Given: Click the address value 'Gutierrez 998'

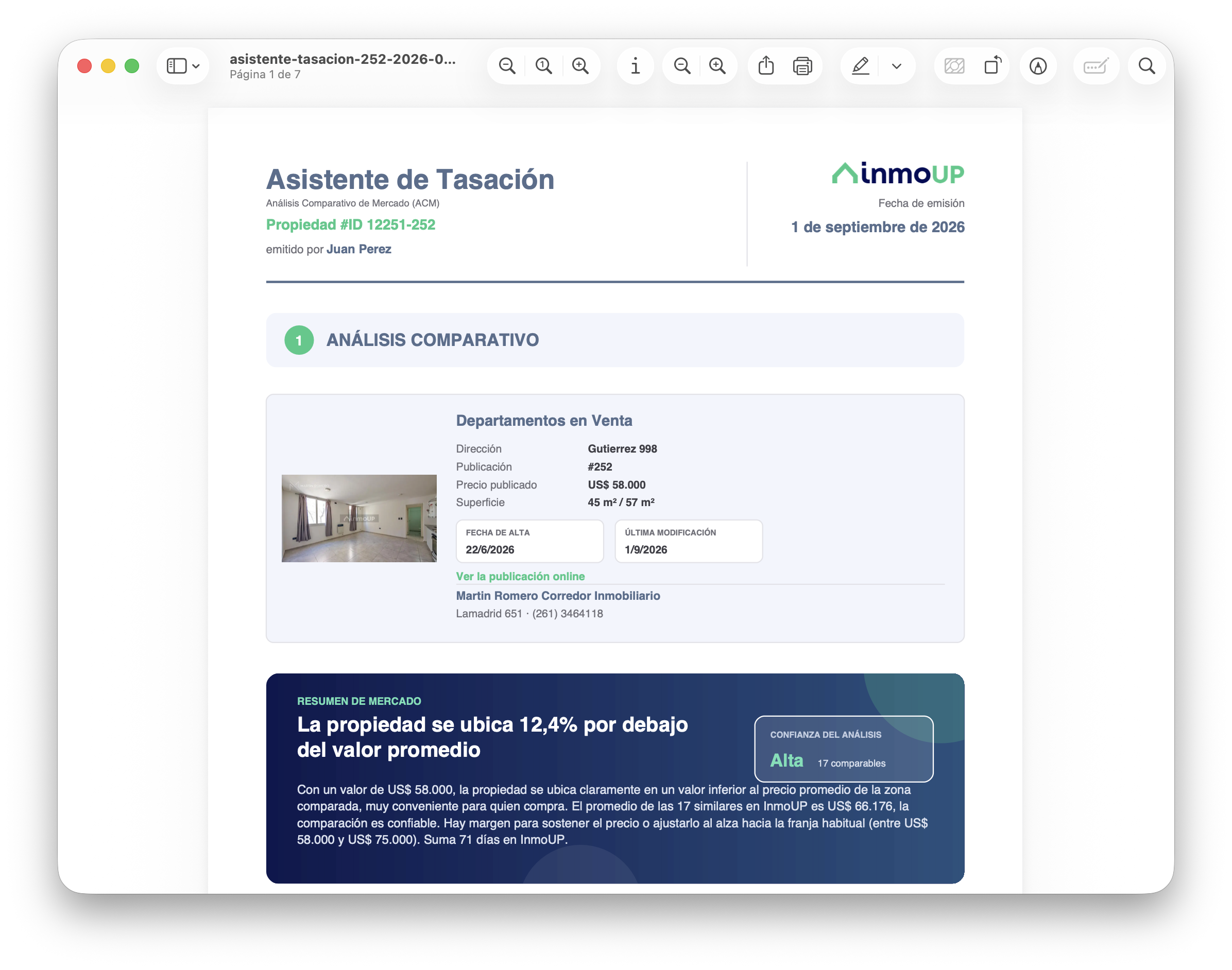Looking at the screenshot, I should [622, 448].
